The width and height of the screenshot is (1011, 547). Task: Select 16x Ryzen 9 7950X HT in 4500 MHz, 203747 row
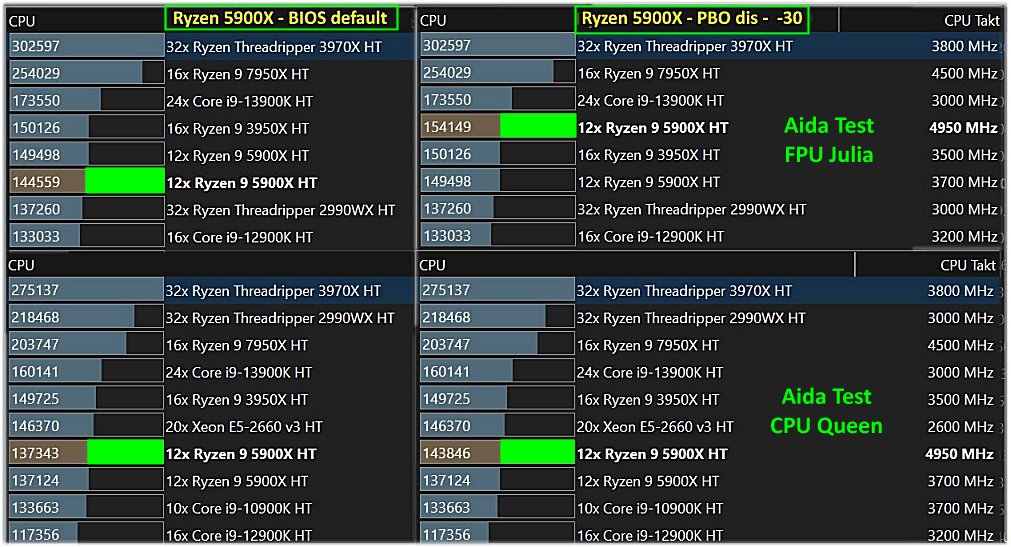click(x=647, y=345)
